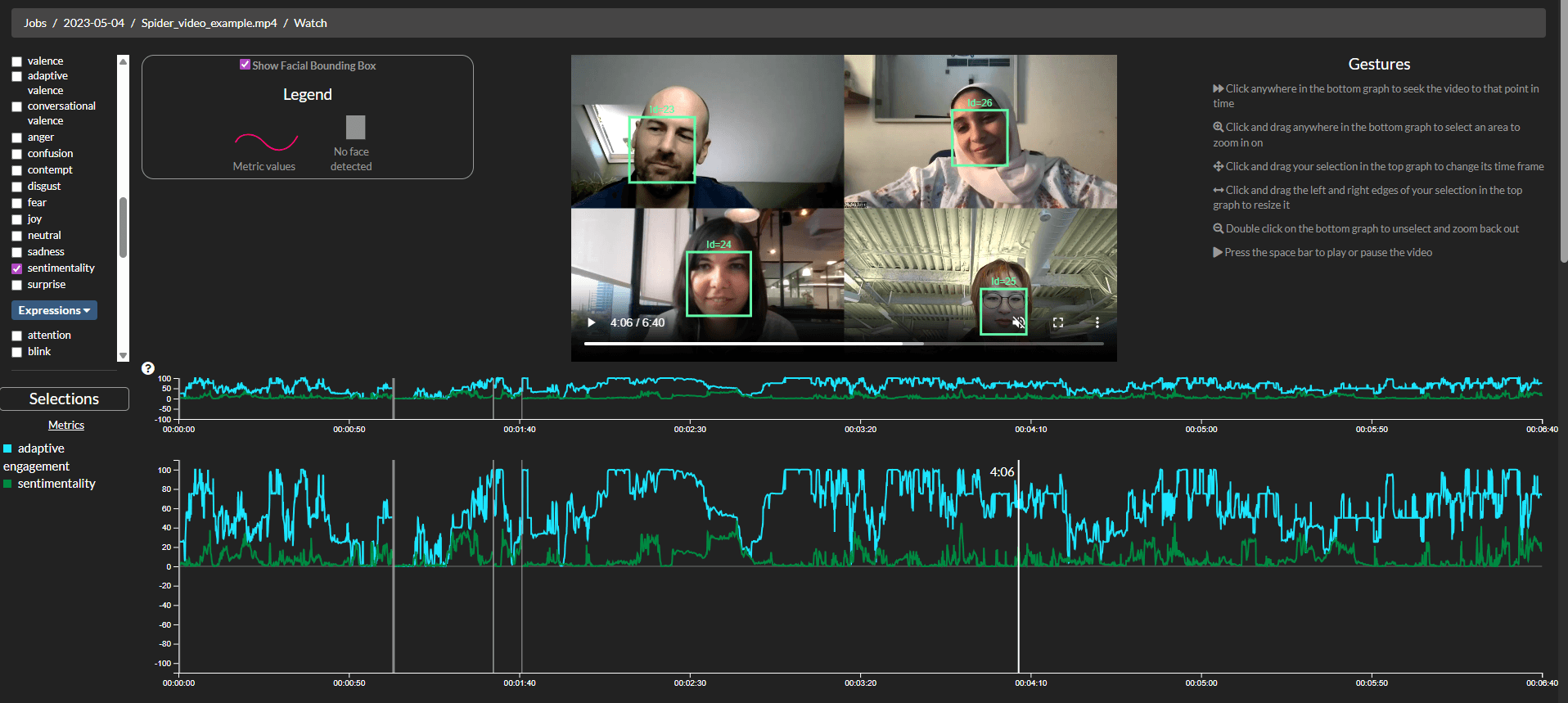Click the No face detected gray swatch
1568x703 pixels.
click(x=355, y=127)
